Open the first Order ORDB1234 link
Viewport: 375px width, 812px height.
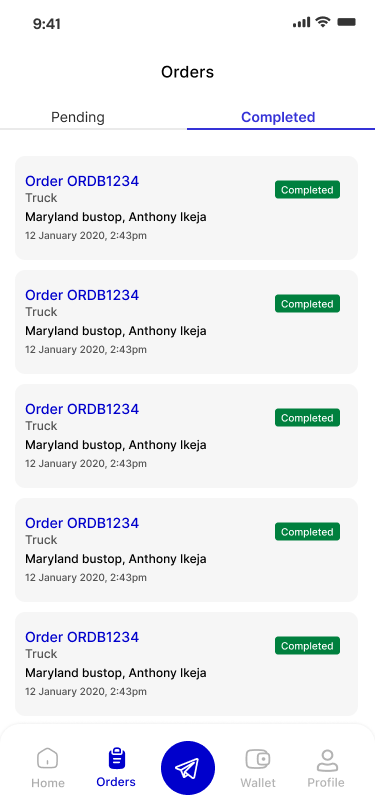[x=82, y=181]
